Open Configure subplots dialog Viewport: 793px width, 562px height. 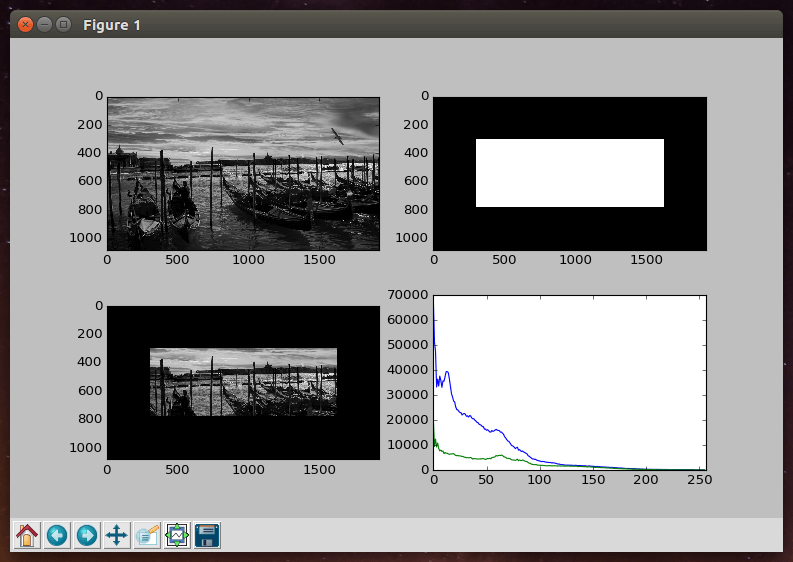(x=177, y=535)
